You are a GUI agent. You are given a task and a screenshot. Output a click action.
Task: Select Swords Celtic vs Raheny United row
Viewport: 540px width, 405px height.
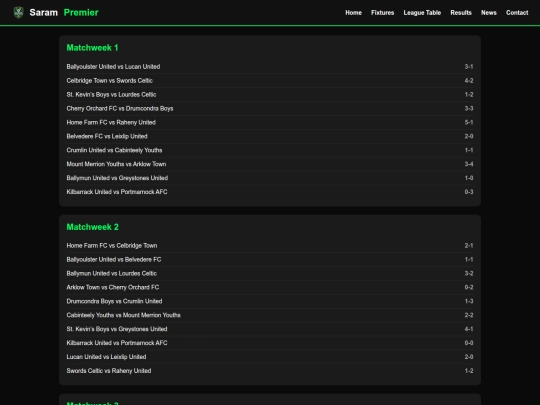point(270,371)
